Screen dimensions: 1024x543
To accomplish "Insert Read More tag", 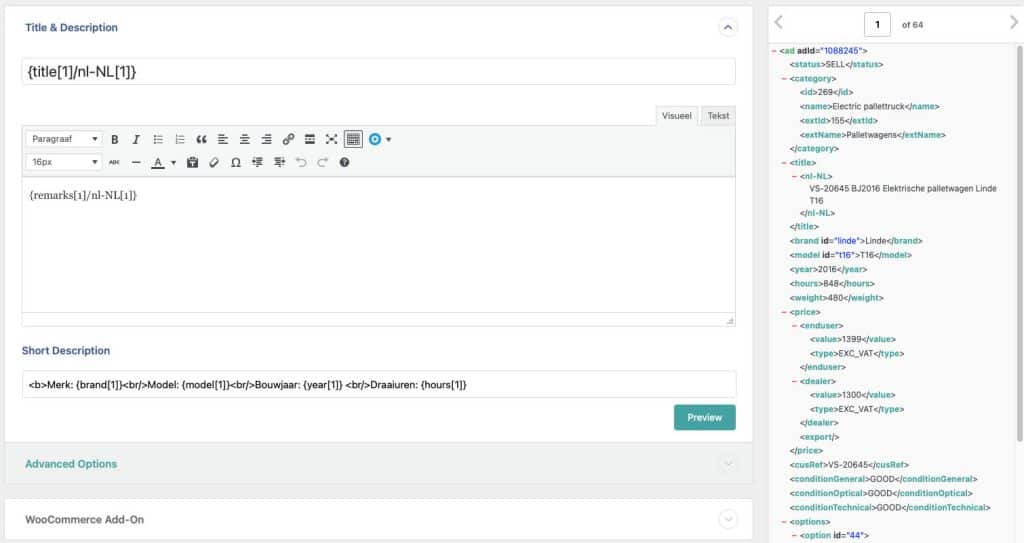I will pyautogui.click(x=310, y=139).
